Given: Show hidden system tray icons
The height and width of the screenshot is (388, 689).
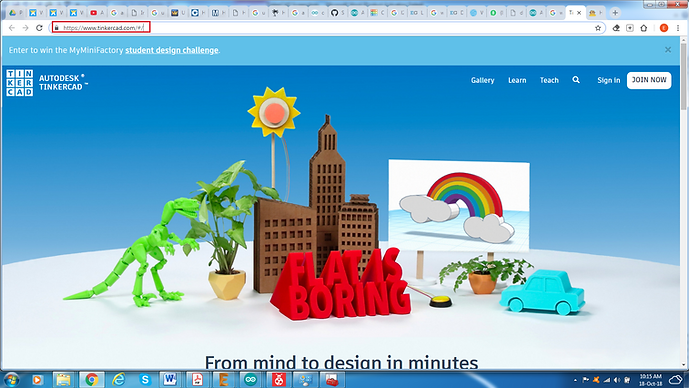Looking at the screenshot, I should click(x=575, y=380).
